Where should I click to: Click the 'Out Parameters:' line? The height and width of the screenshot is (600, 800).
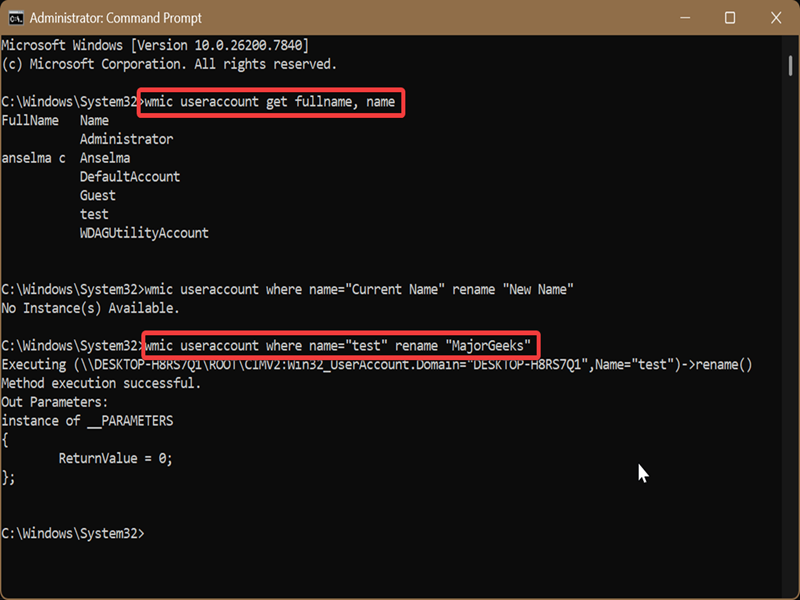point(55,402)
